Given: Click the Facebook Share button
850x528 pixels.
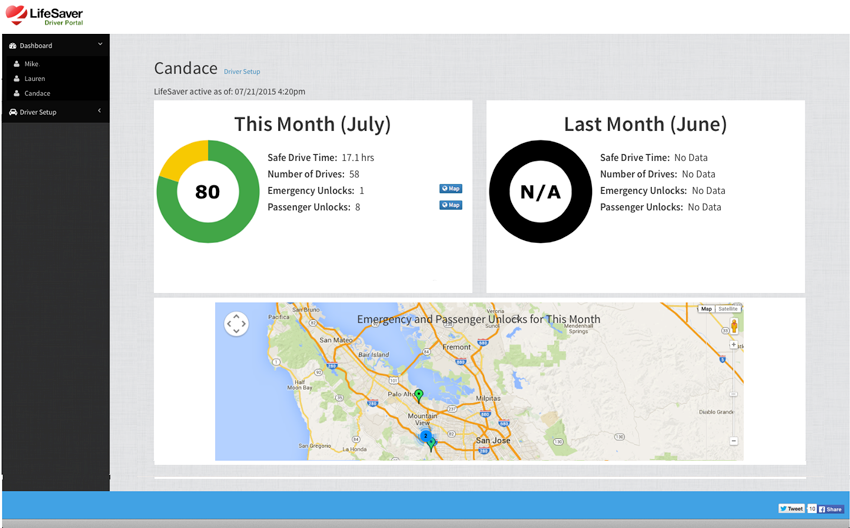Looking at the screenshot, I should click(x=830, y=509).
